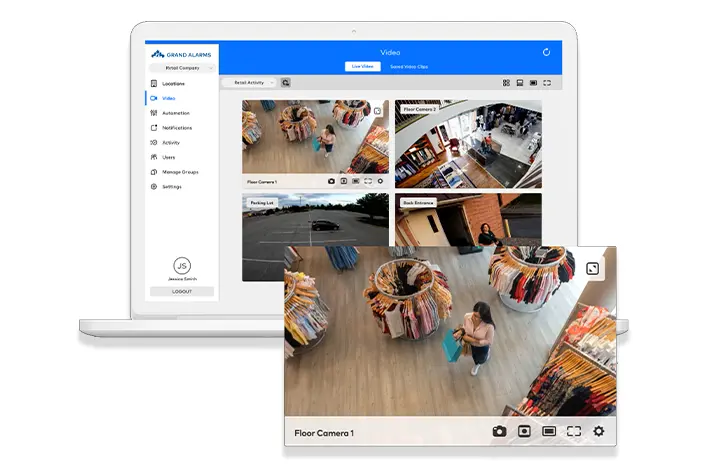Toggle fullscreen layout icon in top toolbar
This screenshot has height=471, width=704.
547,83
